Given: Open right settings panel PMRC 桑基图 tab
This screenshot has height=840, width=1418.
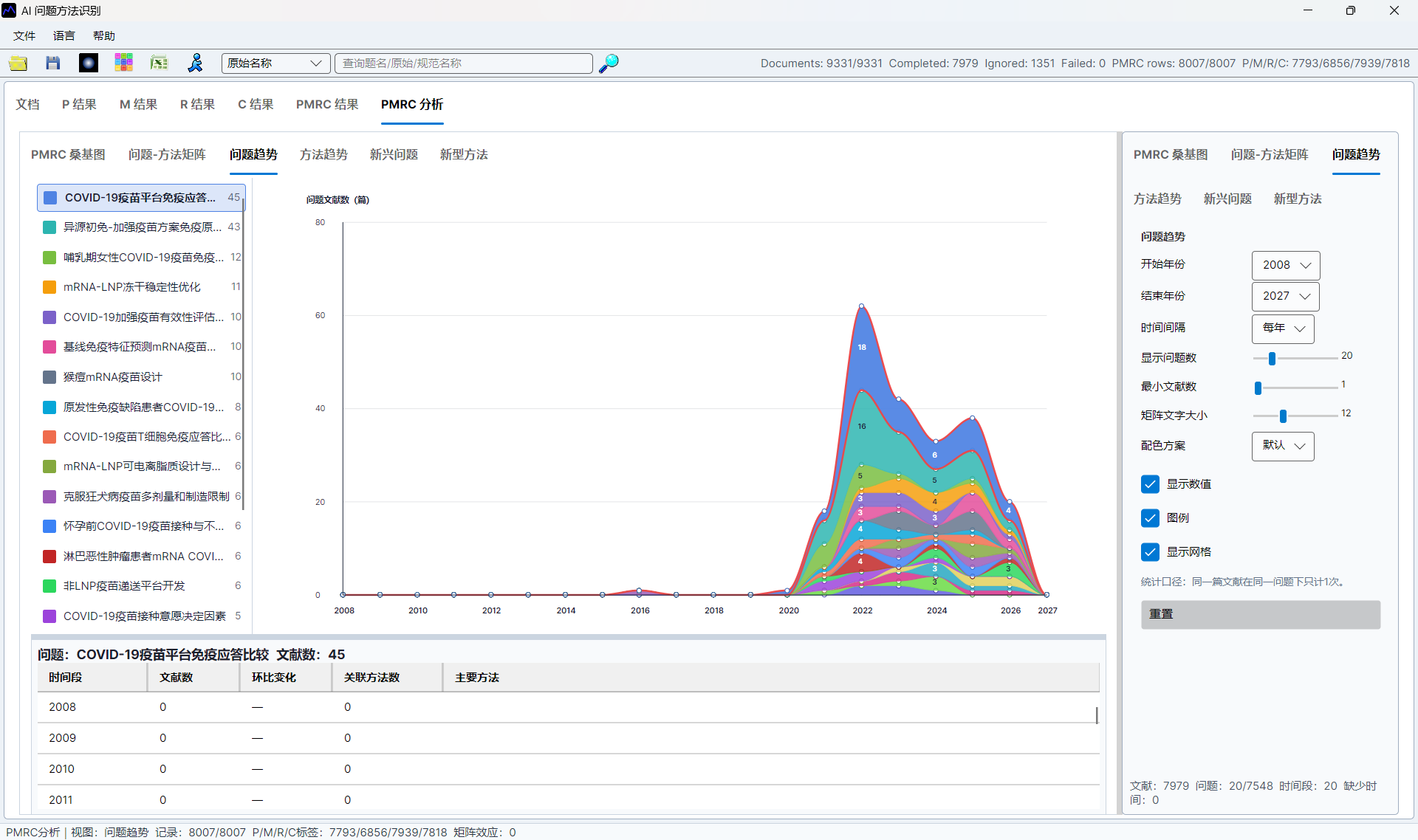Looking at the screenshot, I should pyautogui.click(x=1171, y=155).
